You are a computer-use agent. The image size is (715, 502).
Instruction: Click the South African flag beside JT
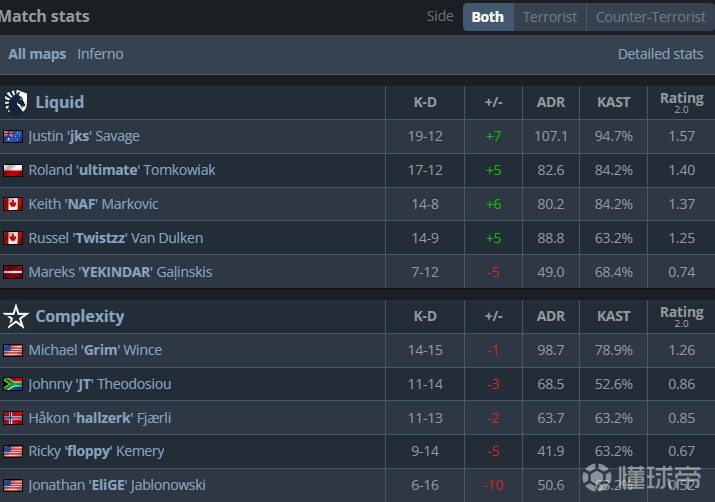tap(13, 385)
